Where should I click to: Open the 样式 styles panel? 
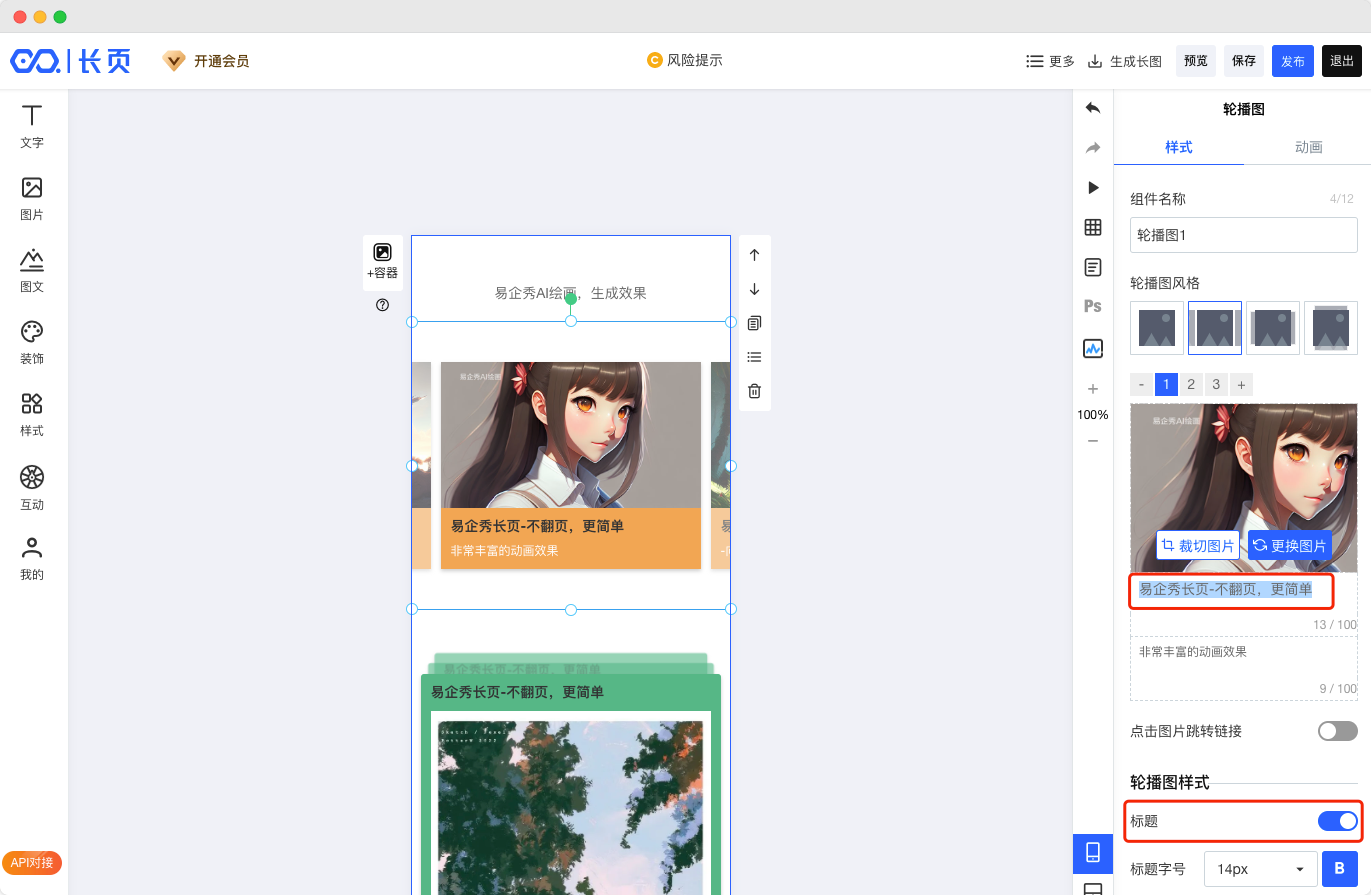[x=32, y=414]
